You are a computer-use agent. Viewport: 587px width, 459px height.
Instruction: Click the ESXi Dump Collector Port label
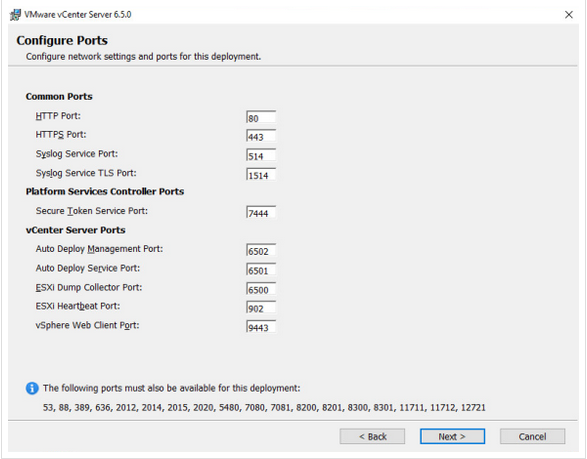click(x=89, y=288)
